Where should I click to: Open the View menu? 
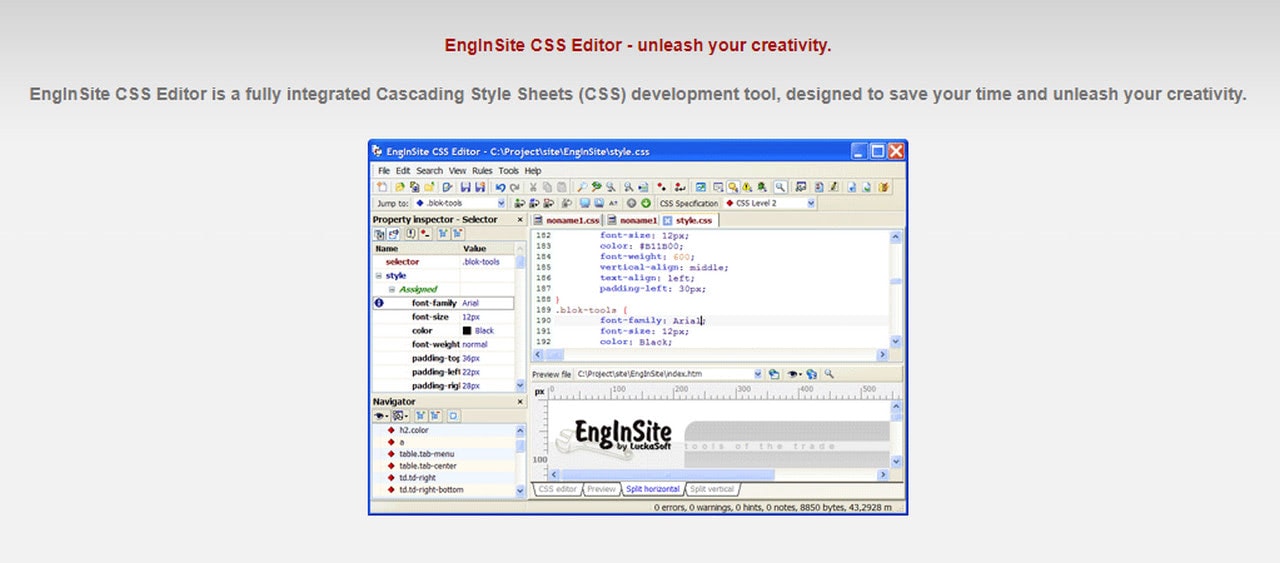[x=457, y=171]
